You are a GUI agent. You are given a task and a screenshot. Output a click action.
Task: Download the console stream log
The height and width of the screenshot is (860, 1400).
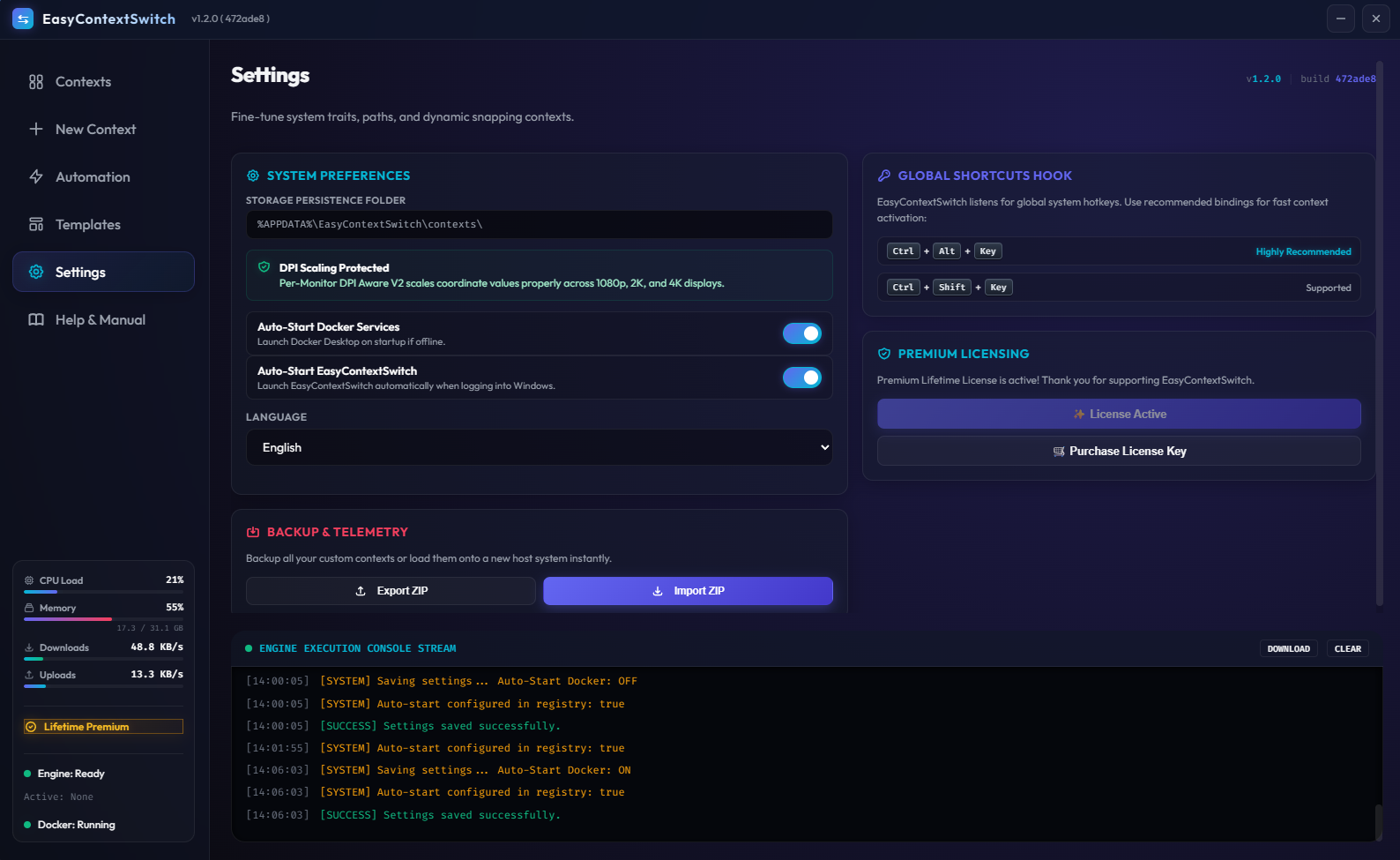(x=1288, y=648)
